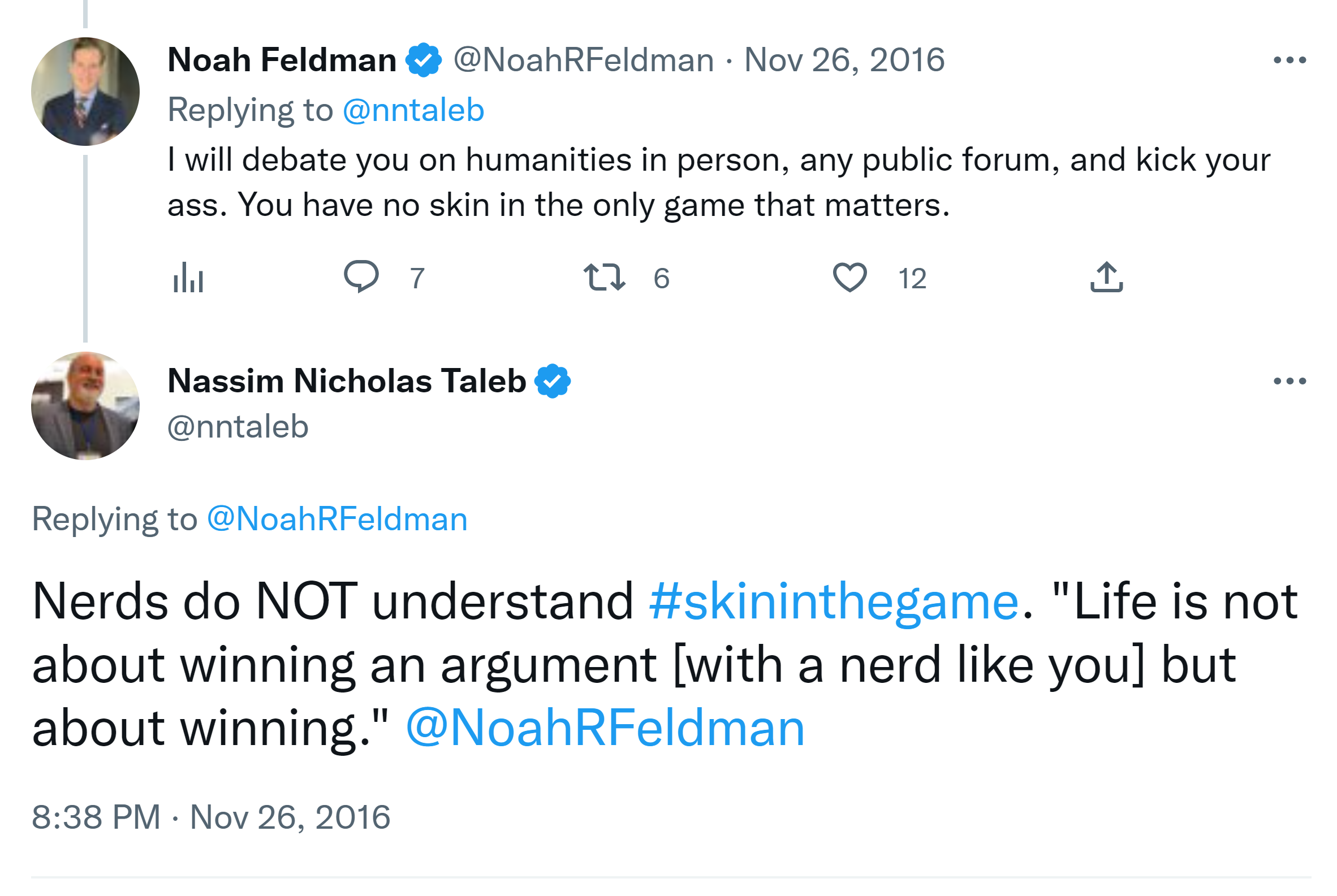Click Nassim Nicholas Taleb's verified badge
Image resolution: width=1337 pixels, height=896 pixels.
pyautogui.click(x=552, y=381)
